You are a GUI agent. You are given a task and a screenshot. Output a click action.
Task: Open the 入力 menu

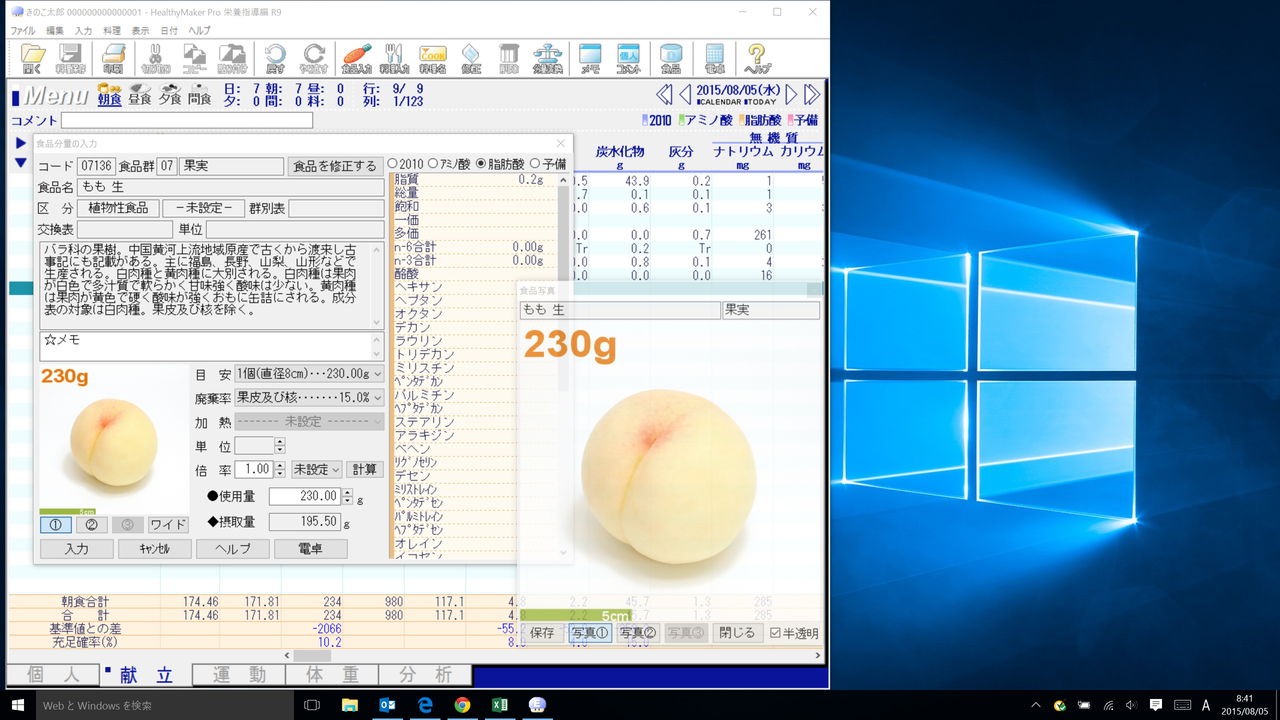(83, 31)
